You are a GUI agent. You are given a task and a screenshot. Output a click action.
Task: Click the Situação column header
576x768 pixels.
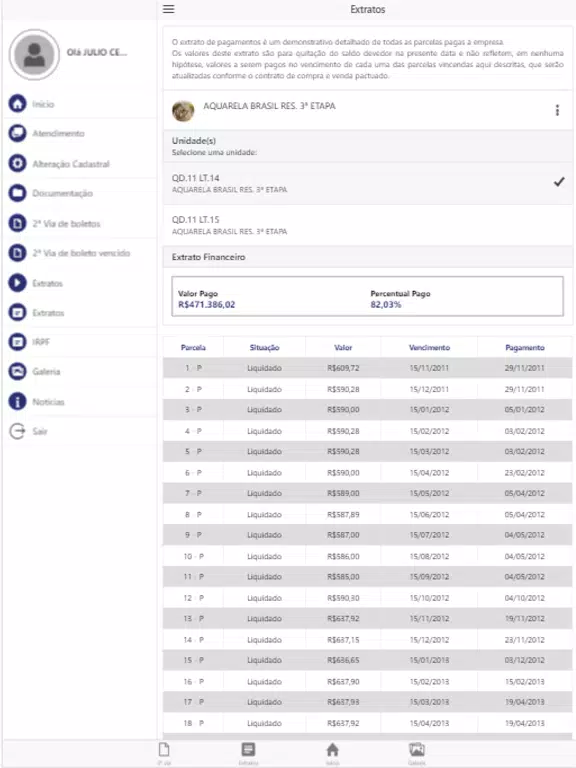pyautogui.click(x=264, y=347)
